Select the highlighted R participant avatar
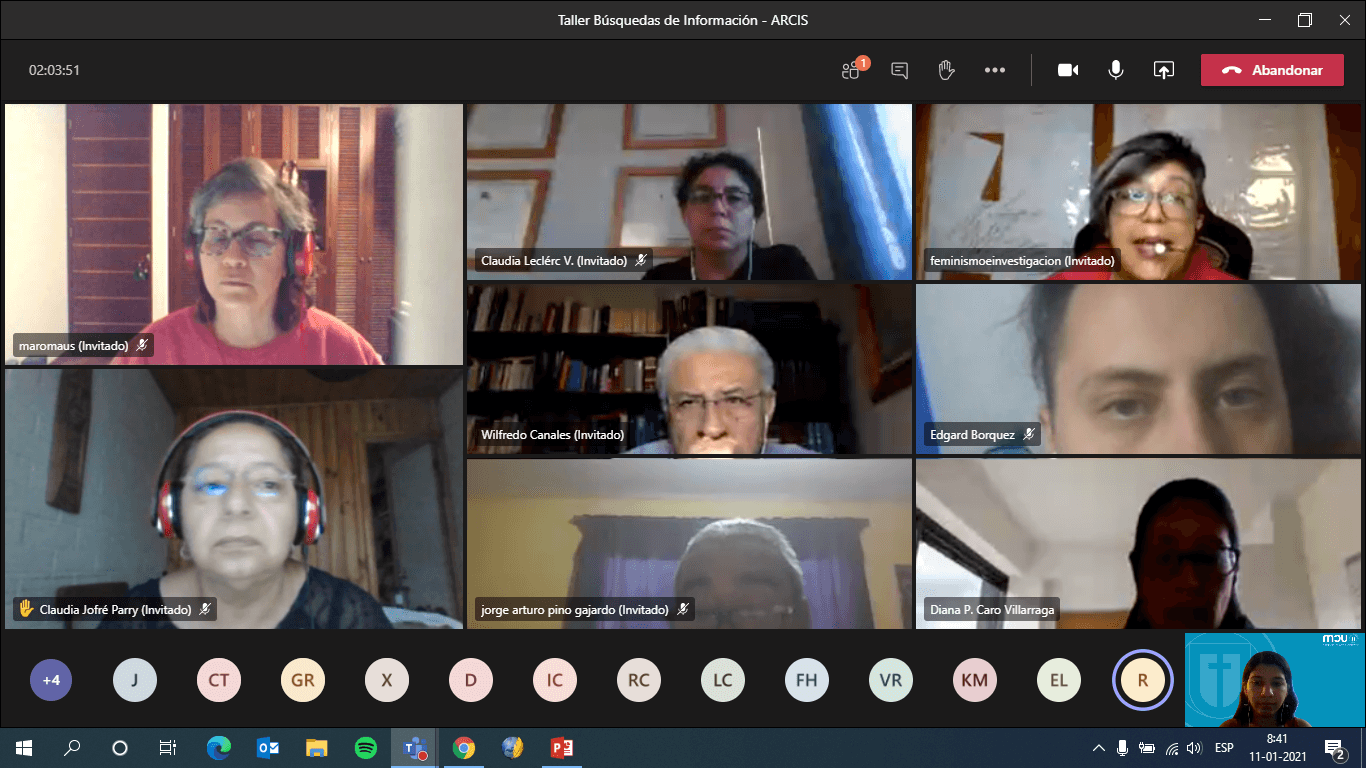 pos(1142,680)
